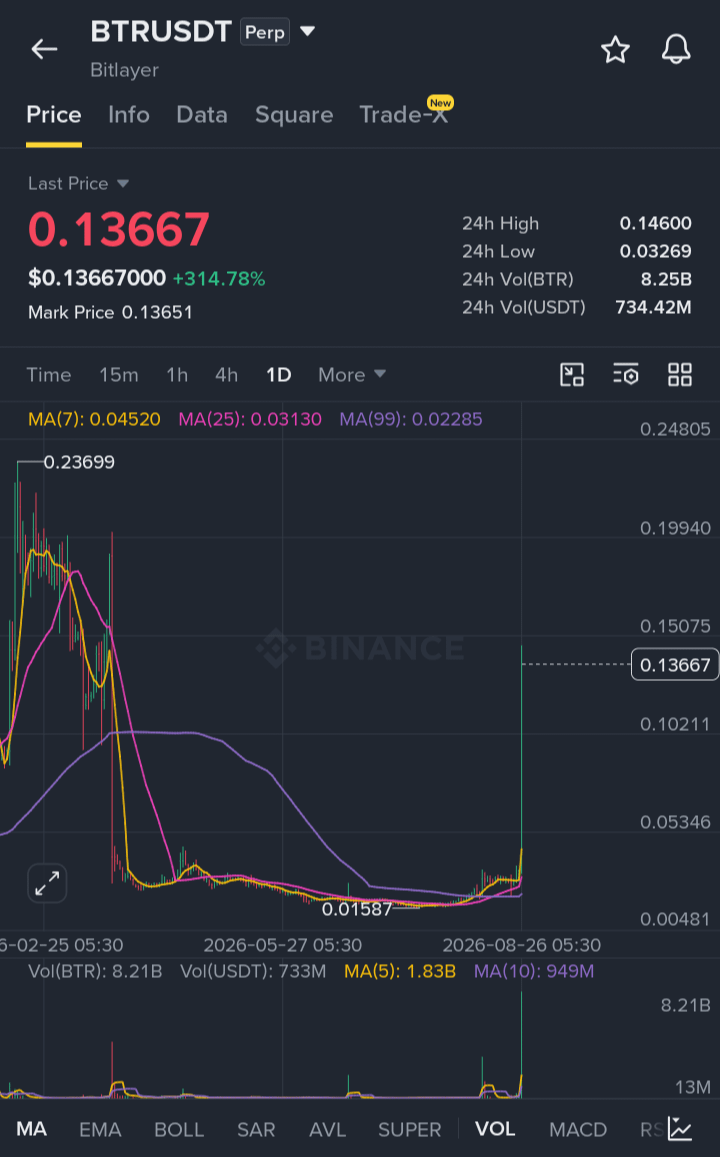Tap the Perp contract type badge

point(265,32)
